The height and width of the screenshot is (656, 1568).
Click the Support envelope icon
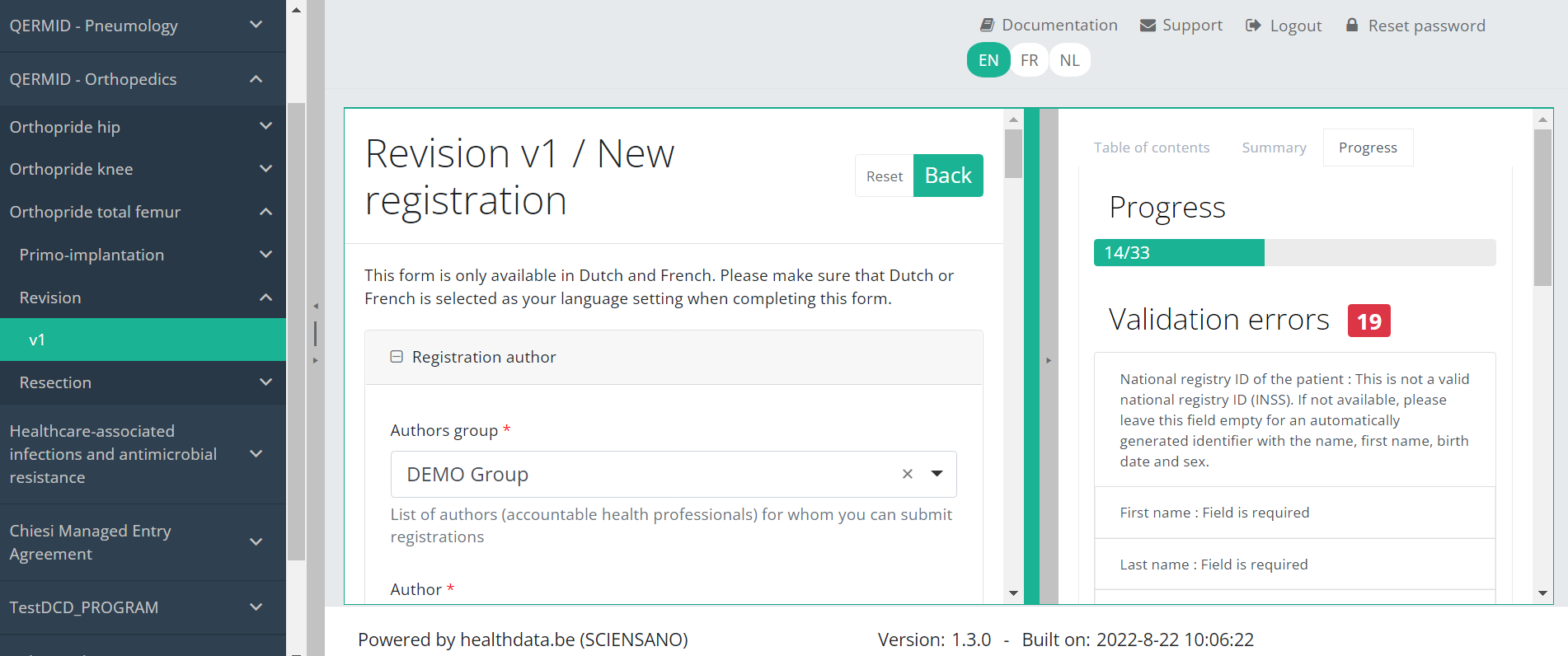point(1148,26)
